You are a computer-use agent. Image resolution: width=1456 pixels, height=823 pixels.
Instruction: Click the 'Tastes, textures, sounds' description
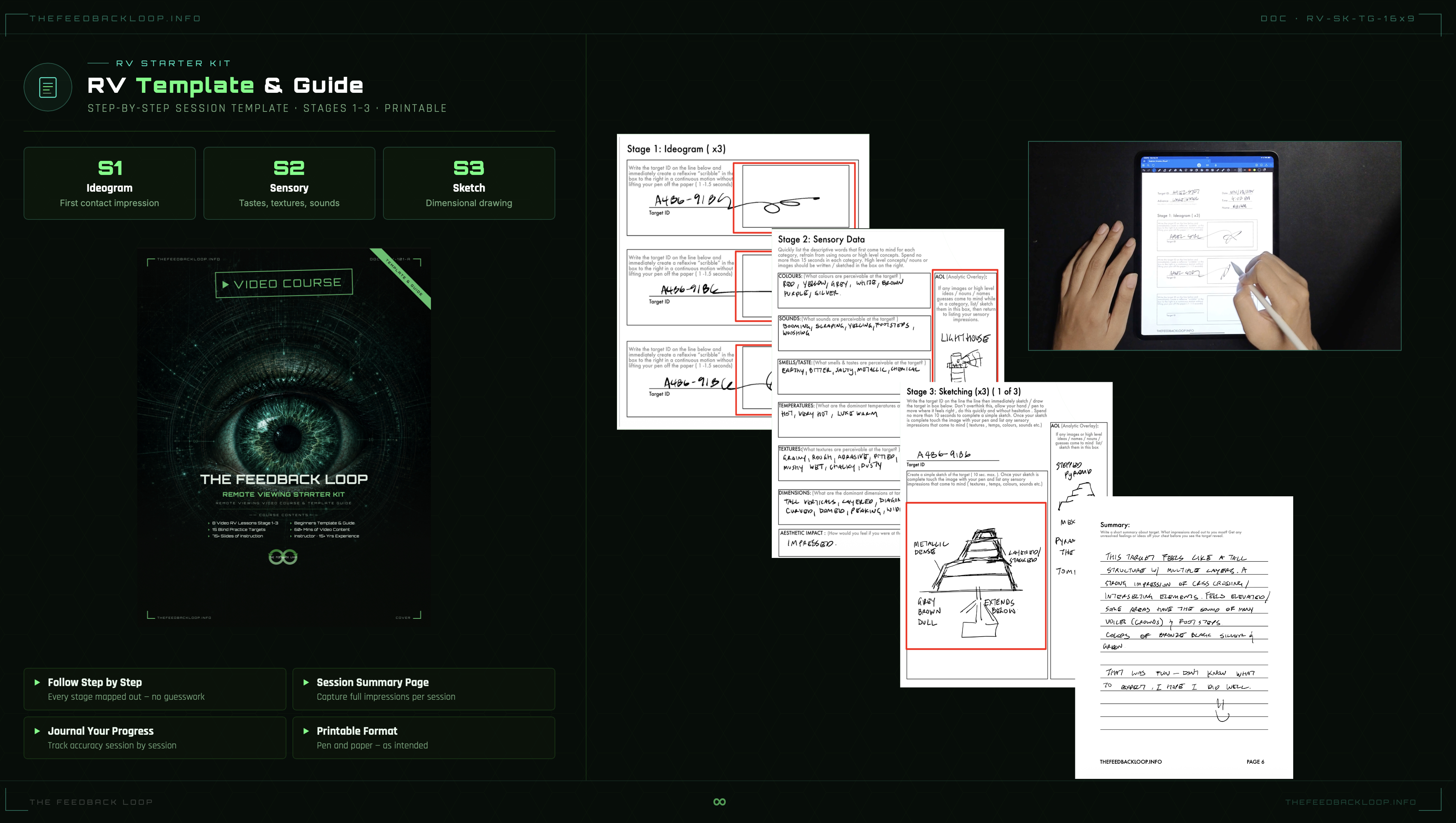[289, 203]
